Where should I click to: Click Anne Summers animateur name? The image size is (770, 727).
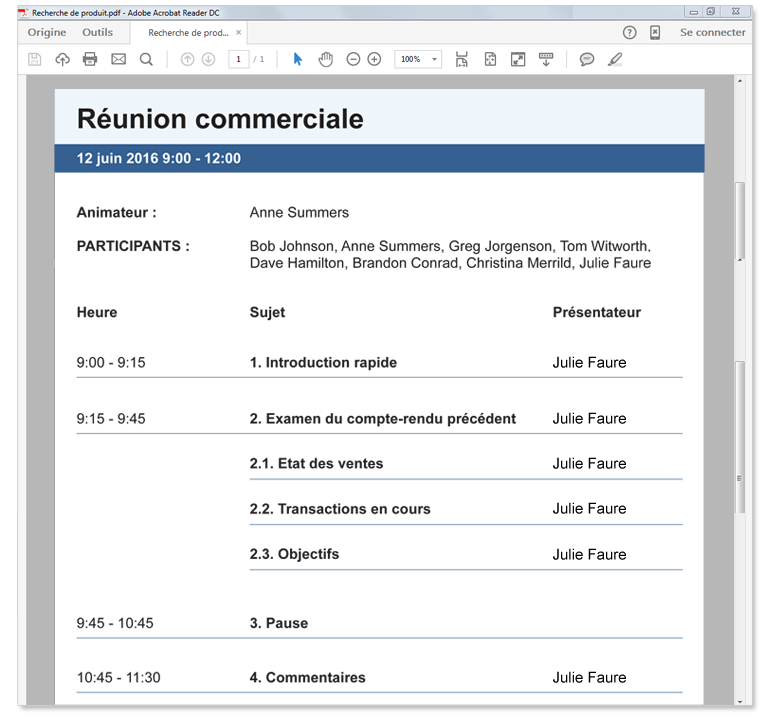[x=299, y=213]
